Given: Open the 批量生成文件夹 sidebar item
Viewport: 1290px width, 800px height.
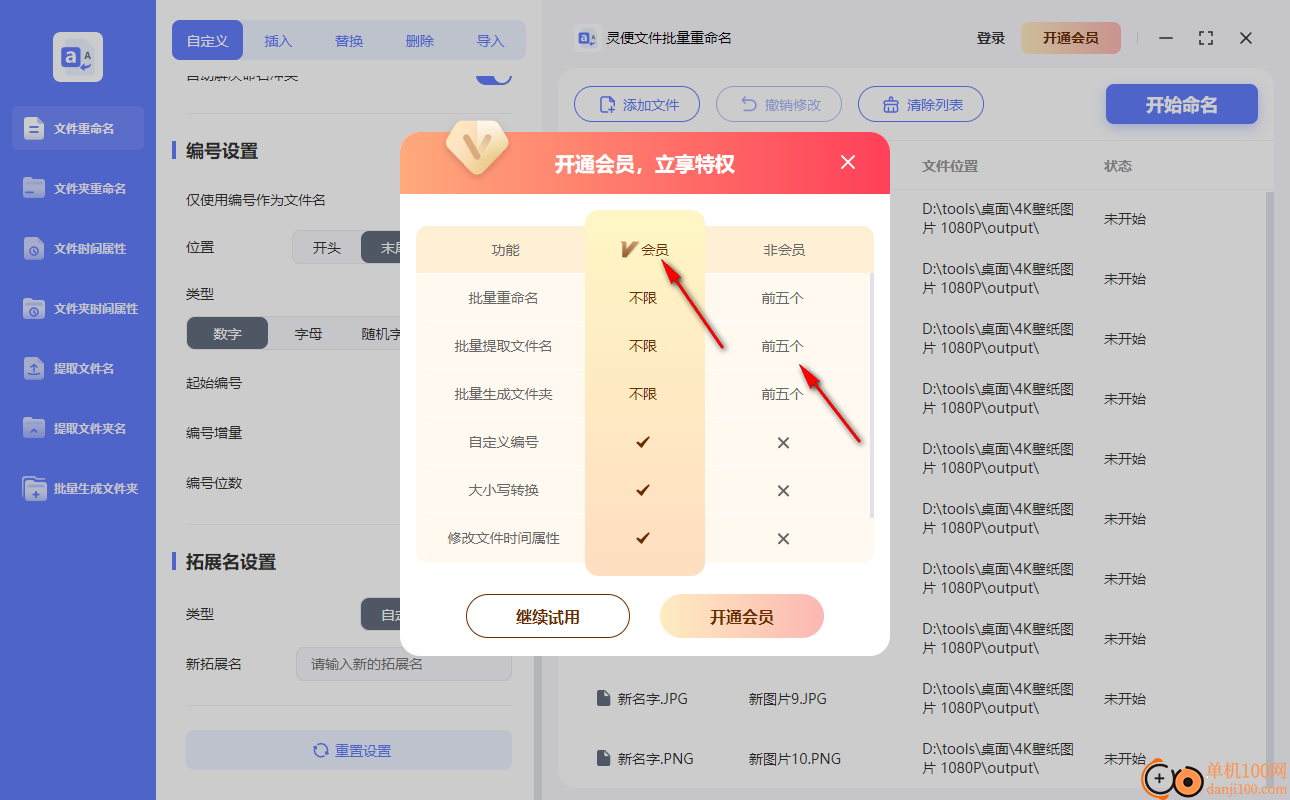Looking at the screenshot, I should pos(78,488).
